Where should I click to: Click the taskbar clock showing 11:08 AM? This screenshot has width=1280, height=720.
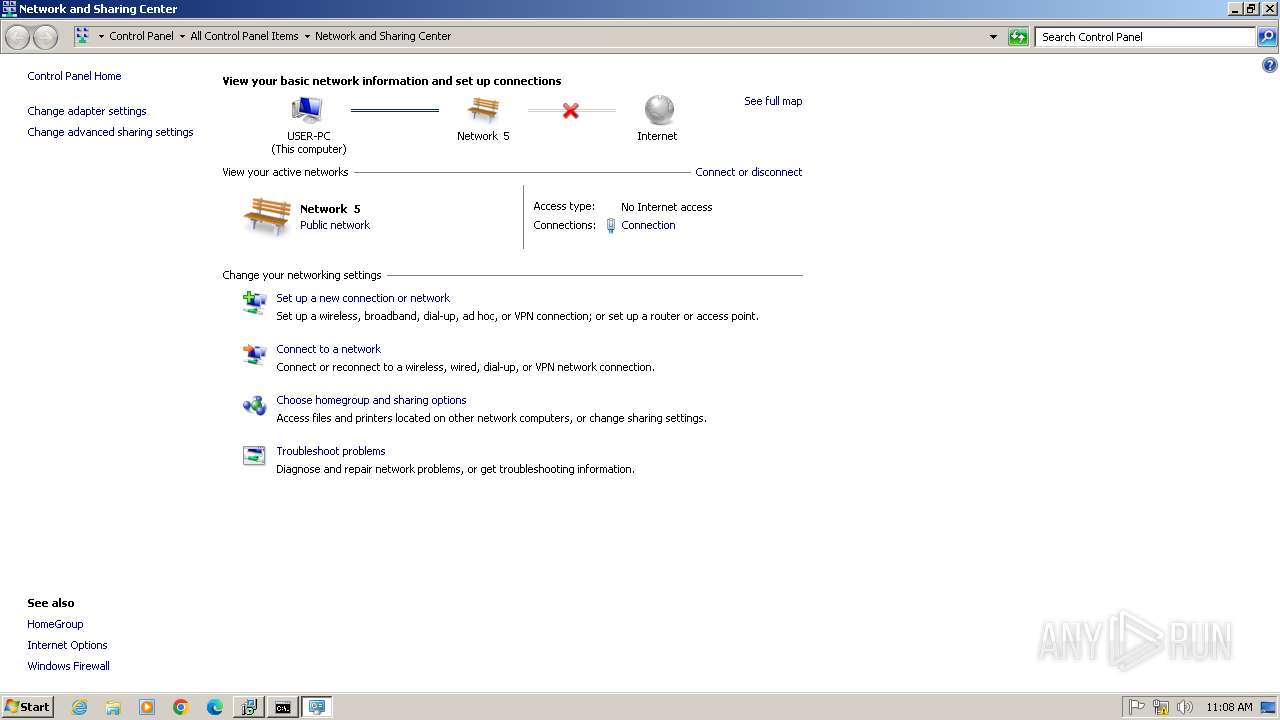(x=1229, y=707)
